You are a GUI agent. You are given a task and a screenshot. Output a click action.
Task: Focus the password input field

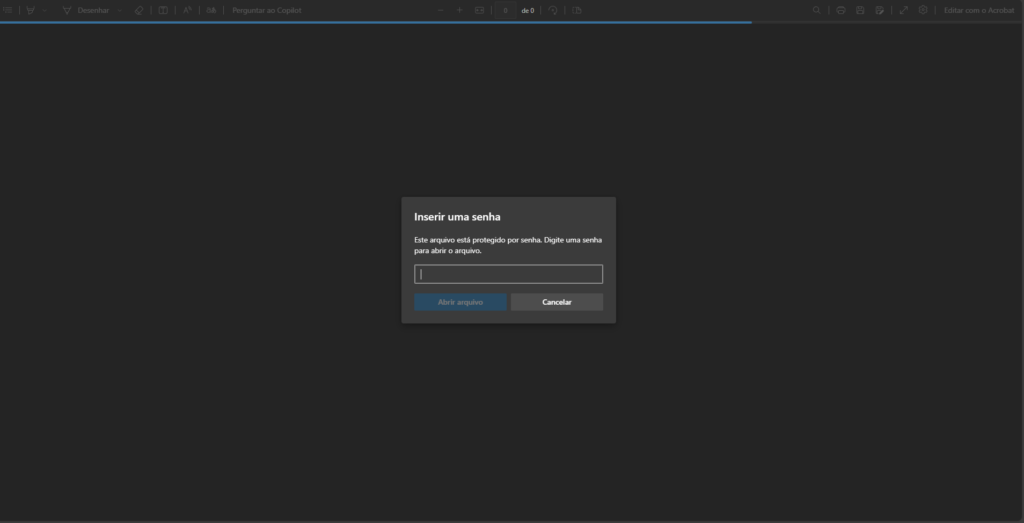click(508, 274)
